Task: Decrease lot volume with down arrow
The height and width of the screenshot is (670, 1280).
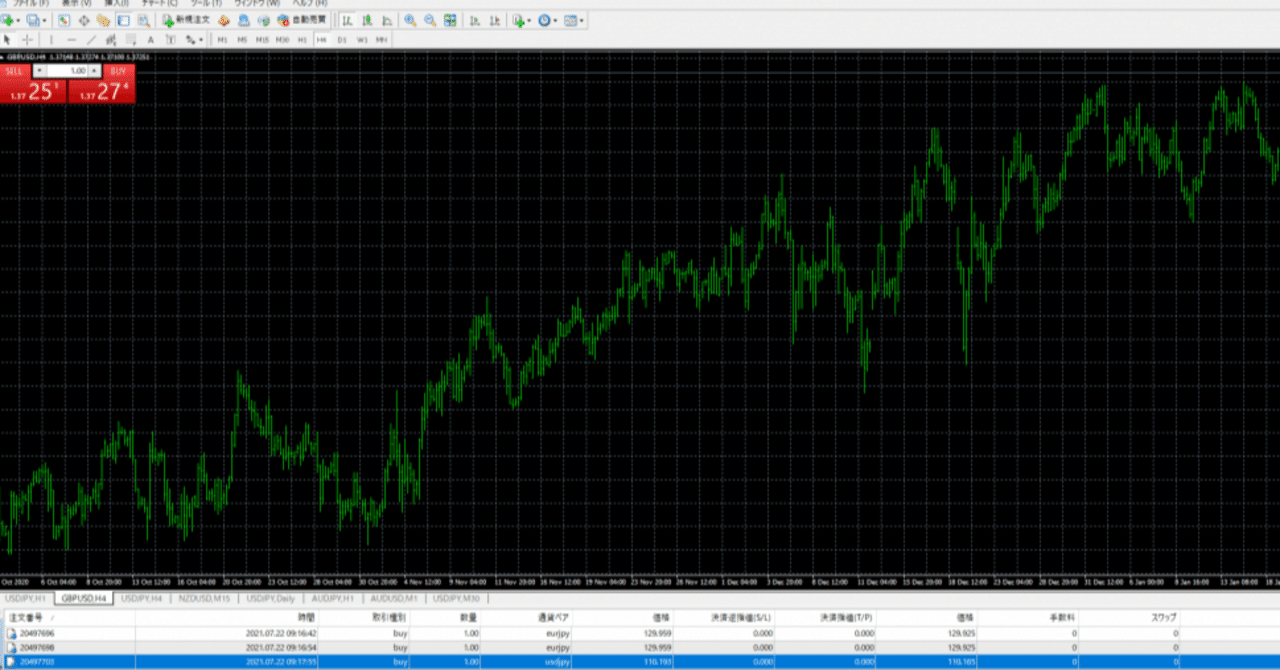Action: [38, 71]
